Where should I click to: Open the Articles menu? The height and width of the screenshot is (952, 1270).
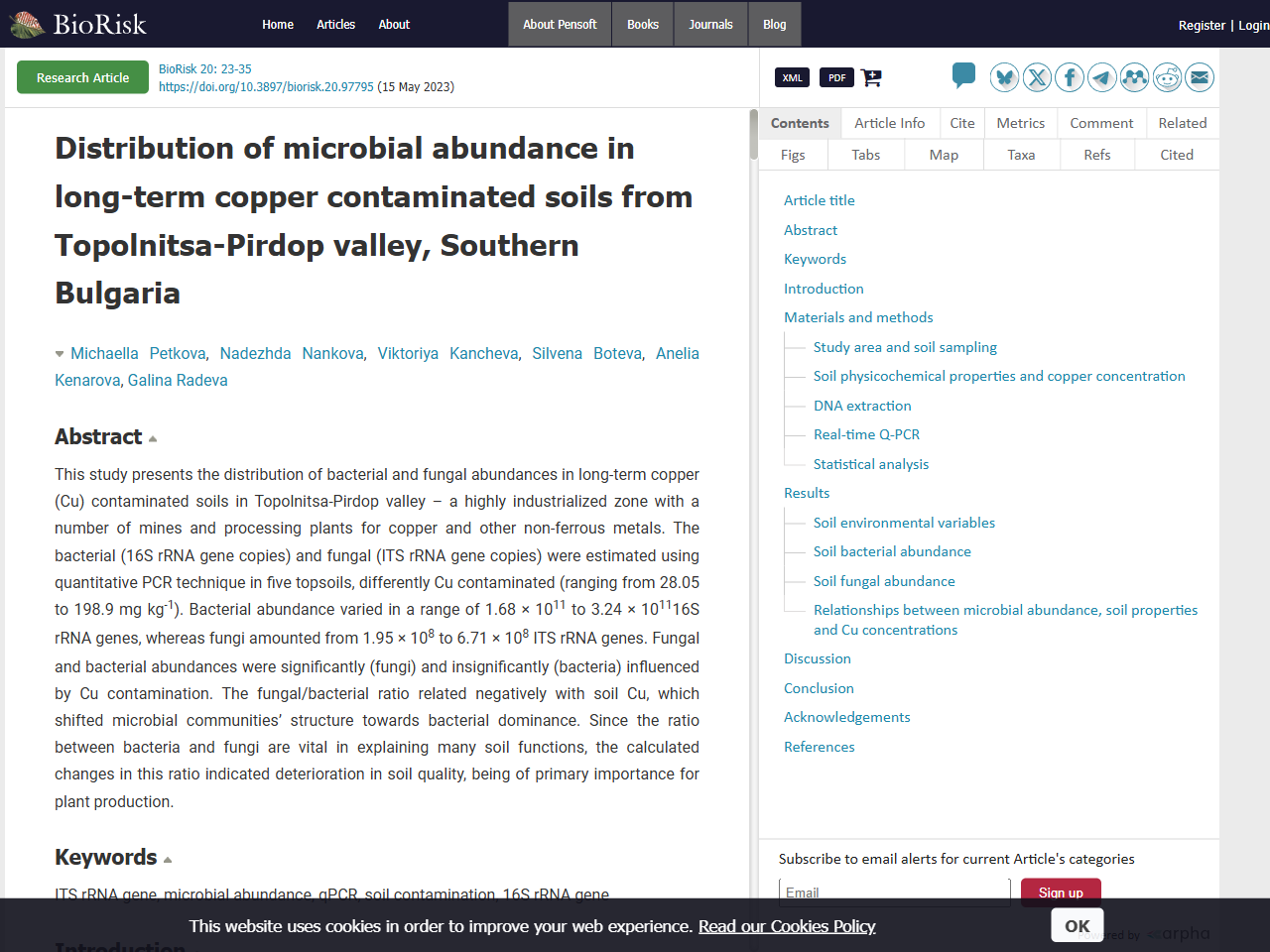(x=335, y=24)
